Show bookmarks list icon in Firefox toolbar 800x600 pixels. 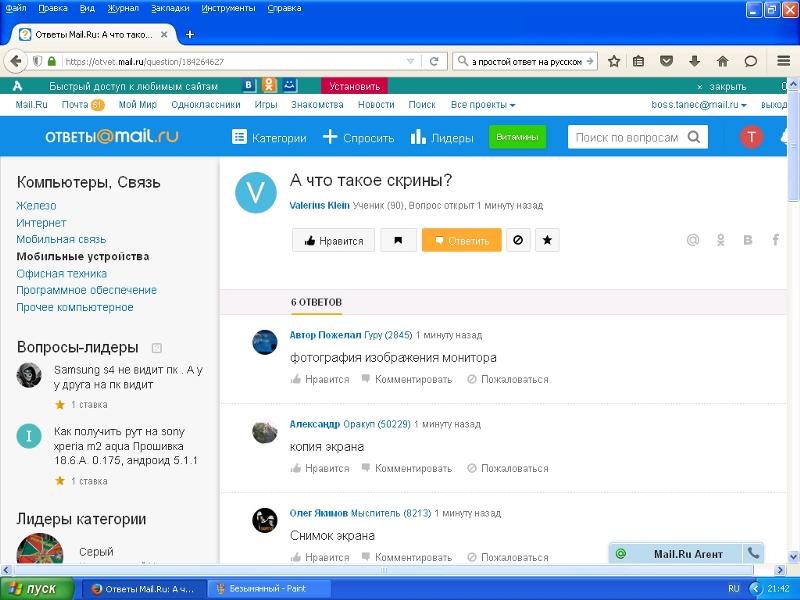[x=638, y=61]
